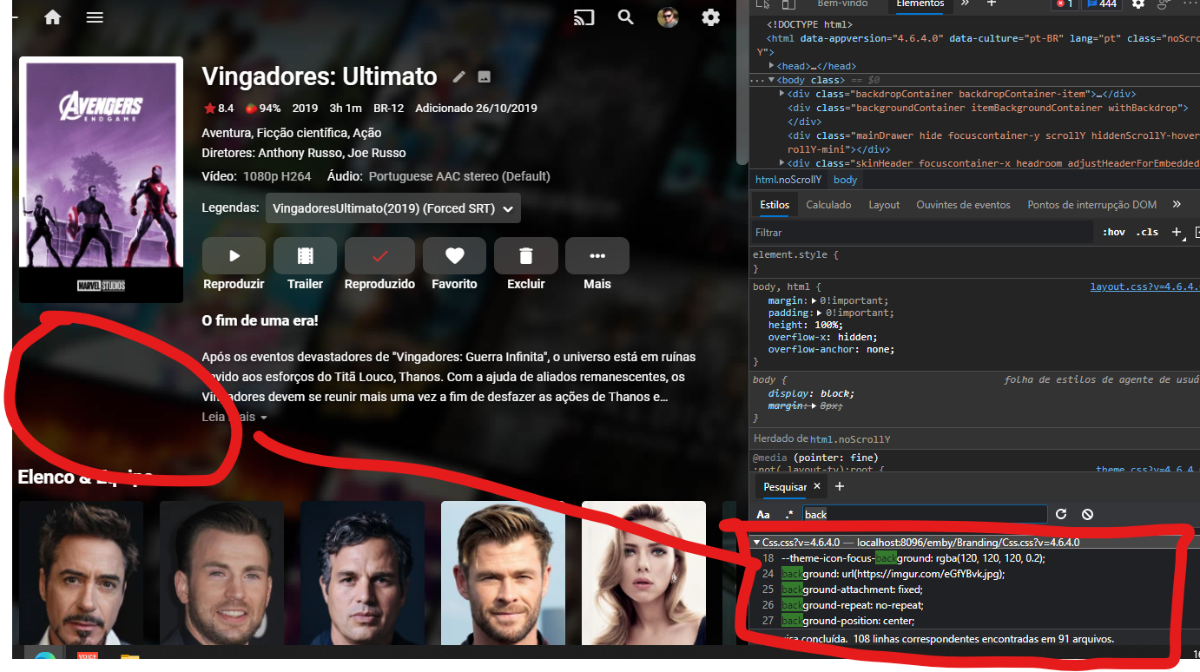
Task: Add new style rule plus icon
Action: pyautogui.click(x=1177, y=232)
